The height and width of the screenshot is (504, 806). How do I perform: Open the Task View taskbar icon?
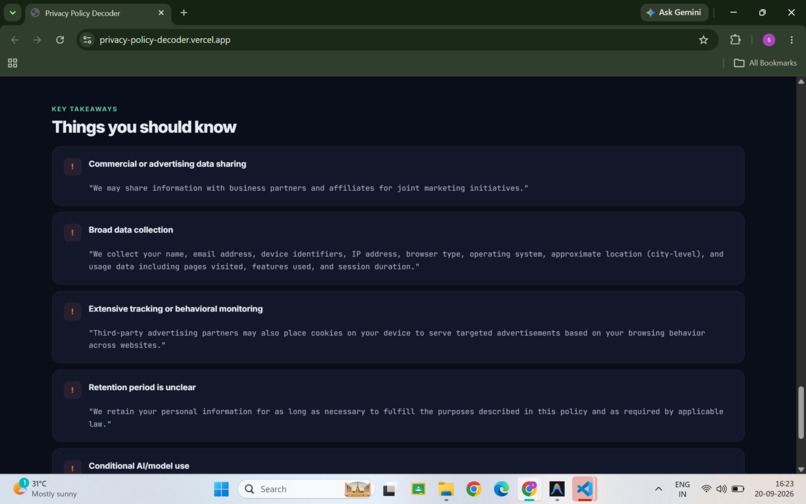pyautogui.click(x=389, y=489)
